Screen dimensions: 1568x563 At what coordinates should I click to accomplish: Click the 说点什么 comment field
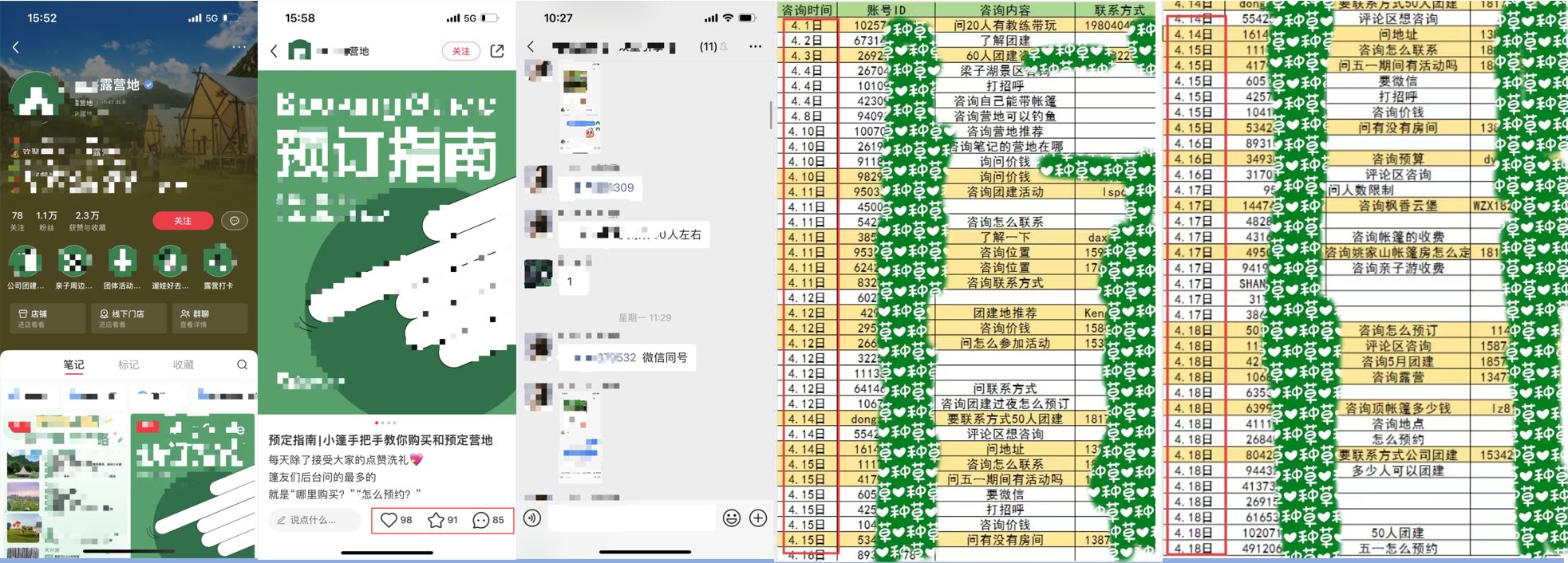pos(314,520)
